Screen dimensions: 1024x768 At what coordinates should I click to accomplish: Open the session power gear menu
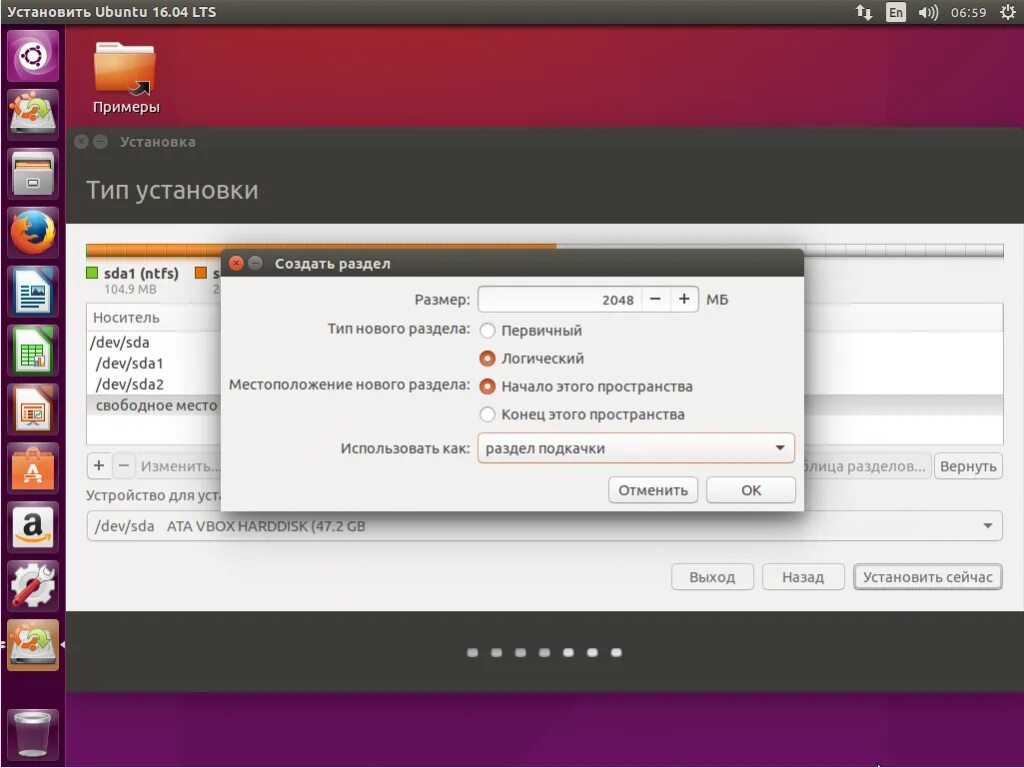pos(1008,12)
